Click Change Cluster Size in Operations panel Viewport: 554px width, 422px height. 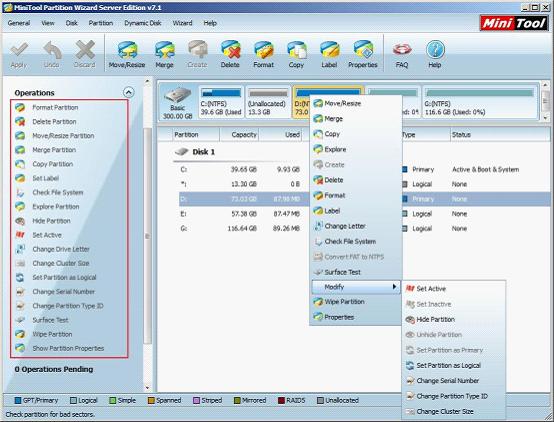tap(61, 263)
